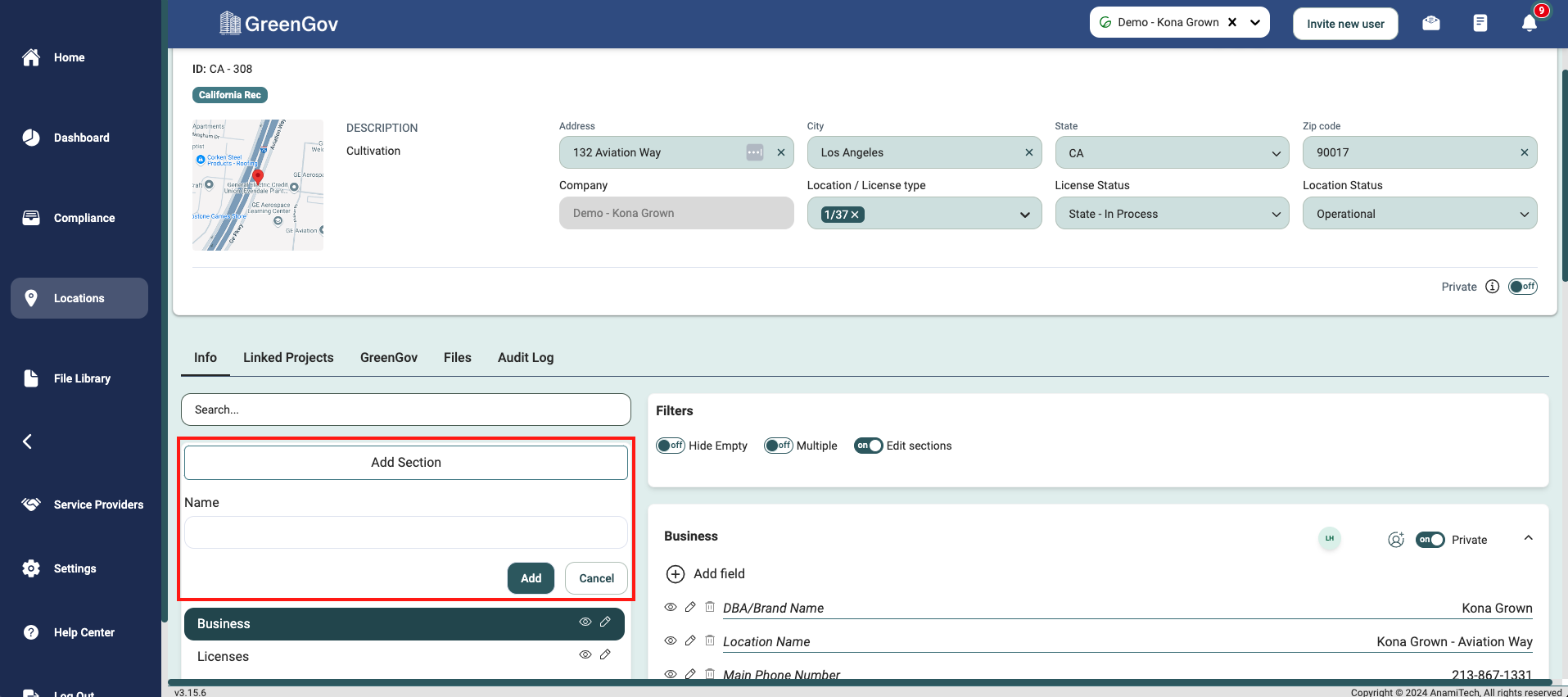Collapse the sidebar with left arrow
Screen dimensions: 1568x697
(28, 441)
